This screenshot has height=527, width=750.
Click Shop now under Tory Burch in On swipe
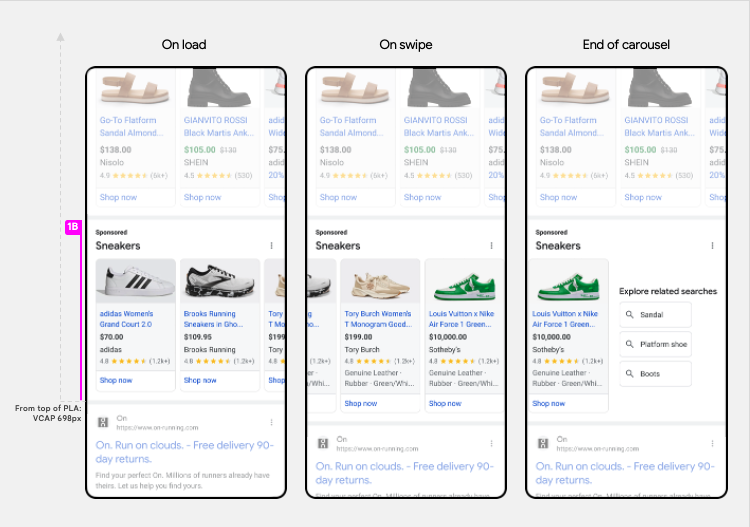click(361, 404)
